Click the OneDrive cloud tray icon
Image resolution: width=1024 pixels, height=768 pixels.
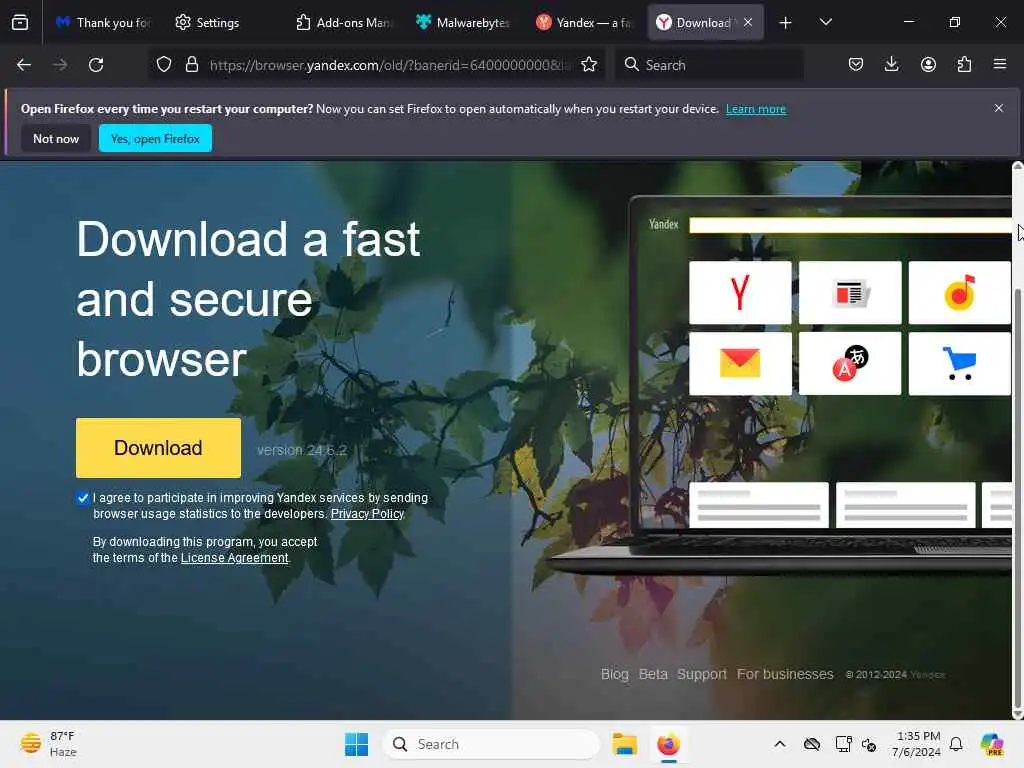pyautogui.click(x=812, y=744)
